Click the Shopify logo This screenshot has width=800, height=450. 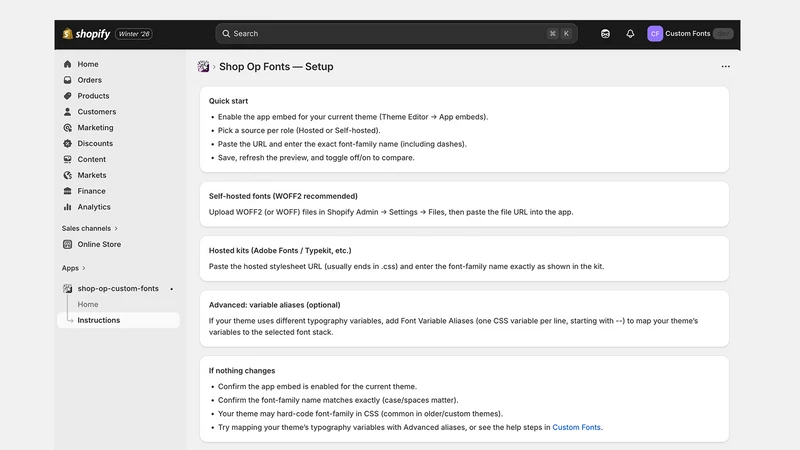[86, 34]
